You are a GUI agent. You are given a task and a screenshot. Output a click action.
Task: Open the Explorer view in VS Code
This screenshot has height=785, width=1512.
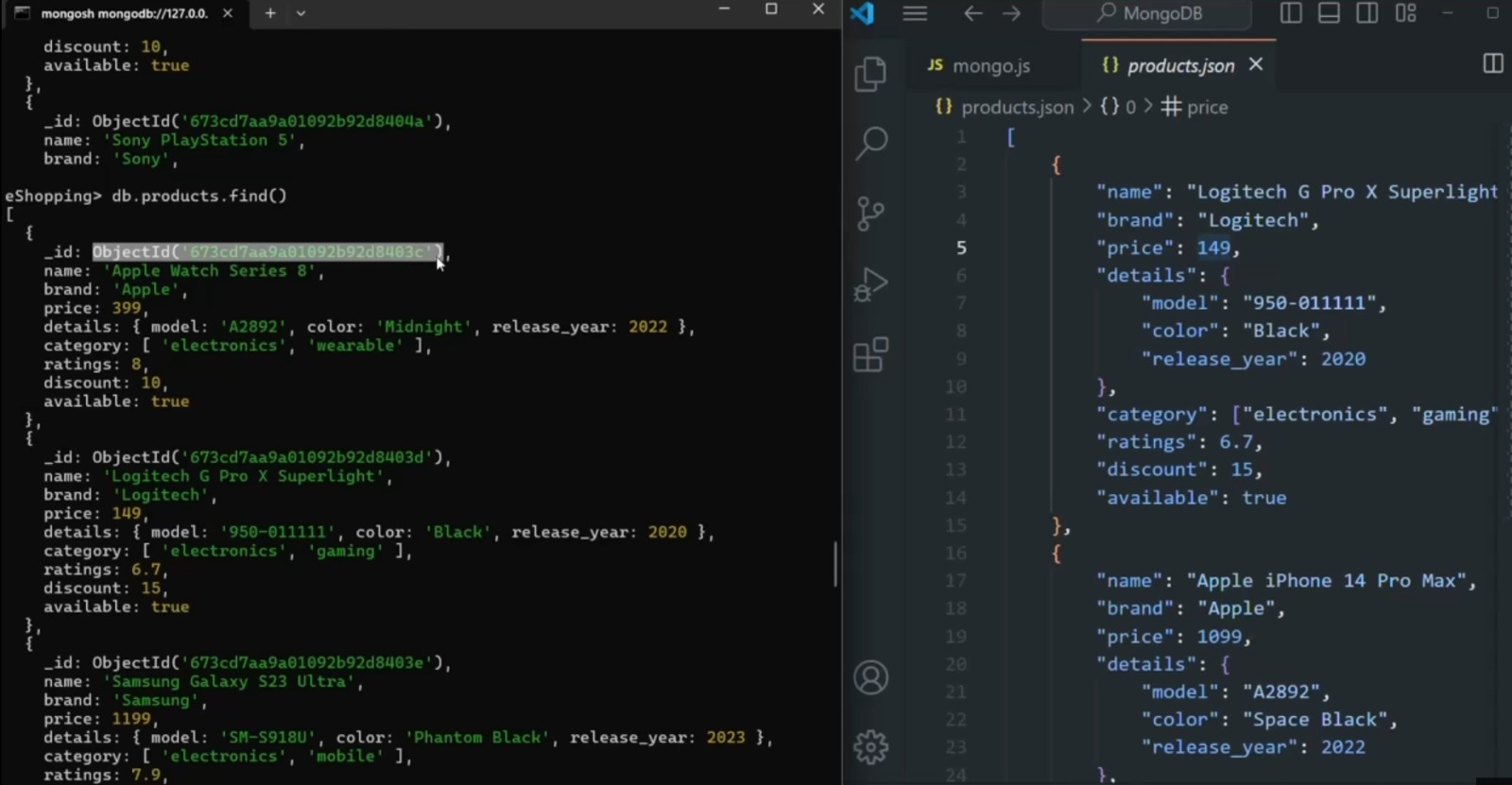tap(870, 74)
